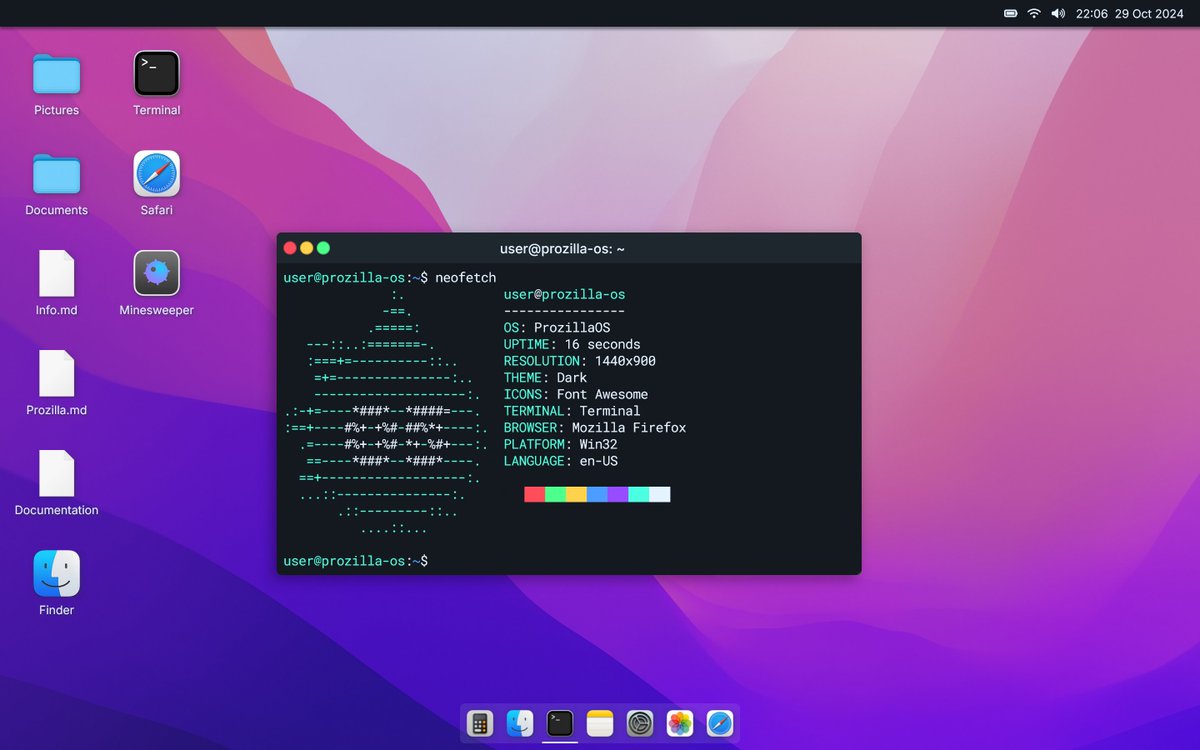Viewport: 1200px width, 750px height.
Task: Check the battery status icon
Action: tap(1010, 14)
